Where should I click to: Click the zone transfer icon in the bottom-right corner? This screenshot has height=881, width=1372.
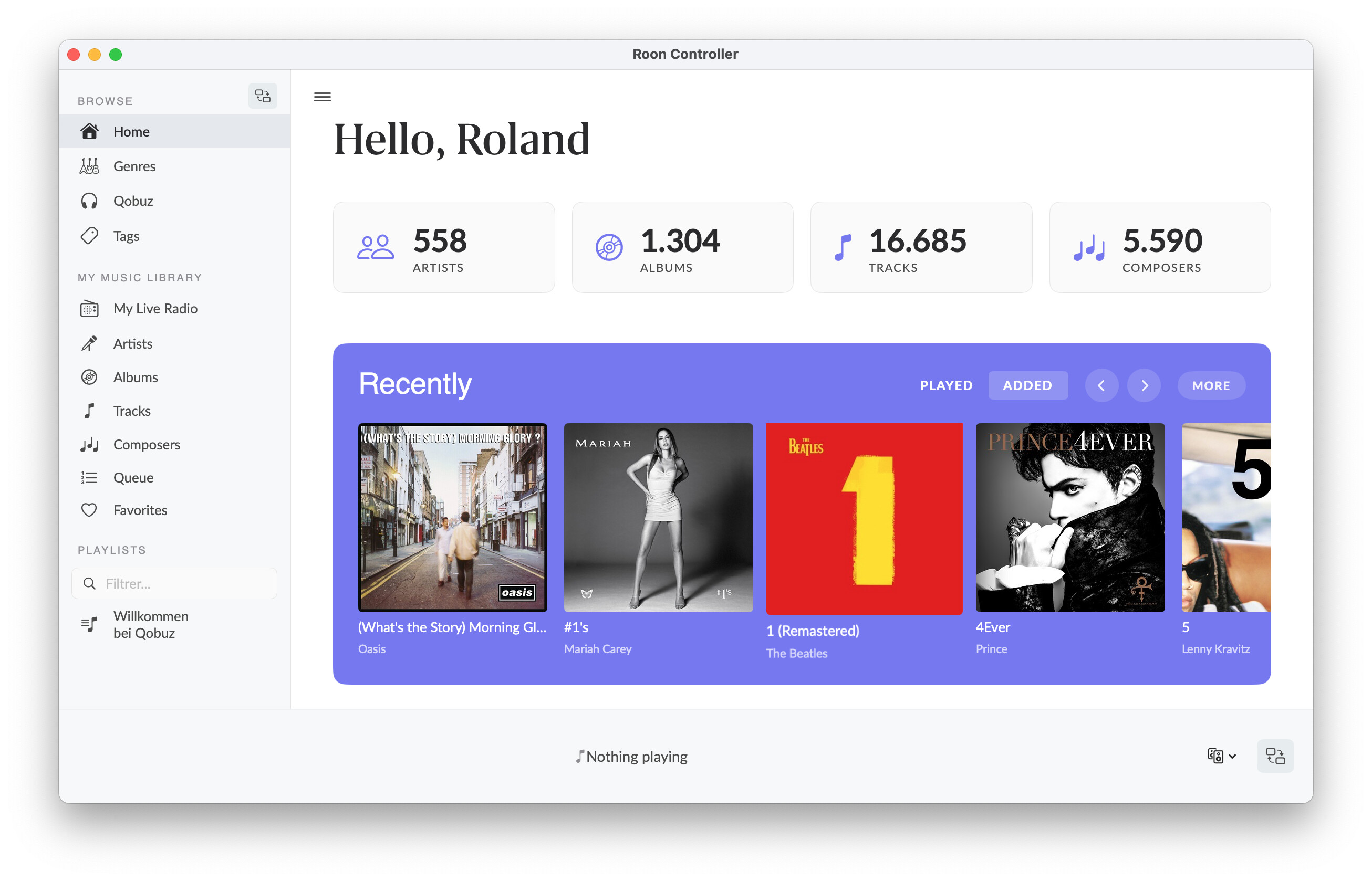click(1275, 756)
